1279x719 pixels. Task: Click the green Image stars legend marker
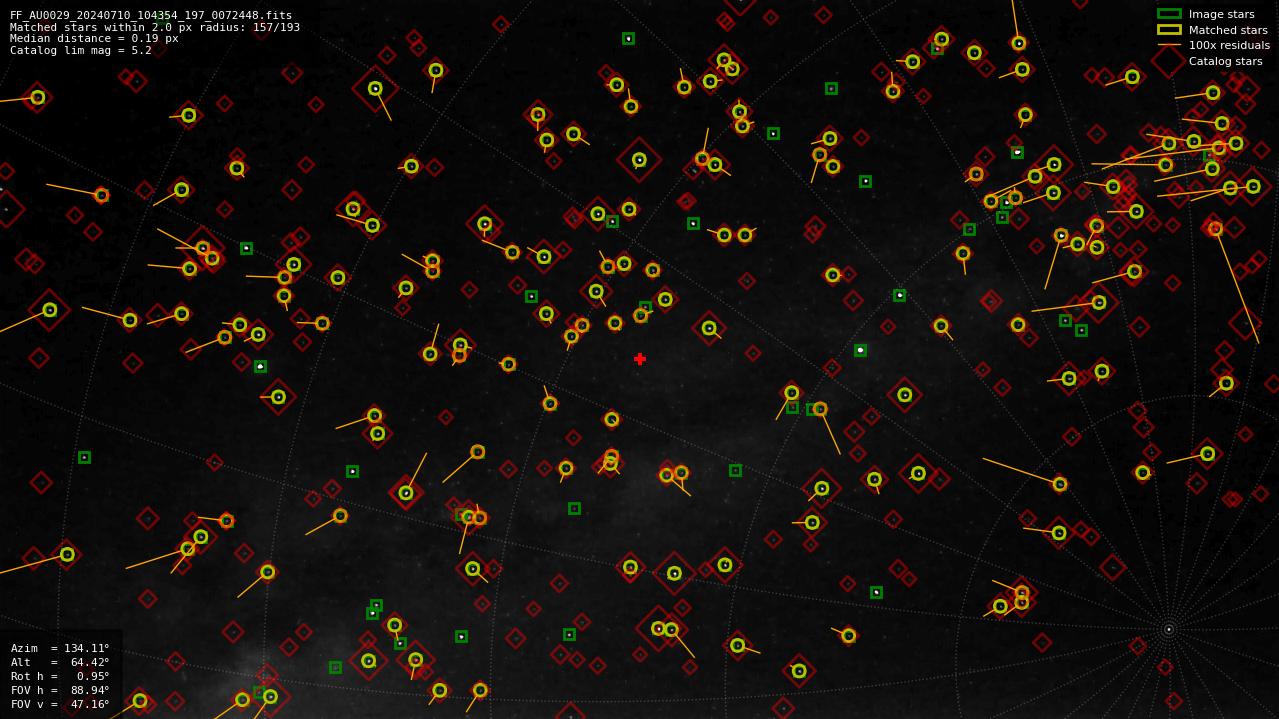(1169, 14)
